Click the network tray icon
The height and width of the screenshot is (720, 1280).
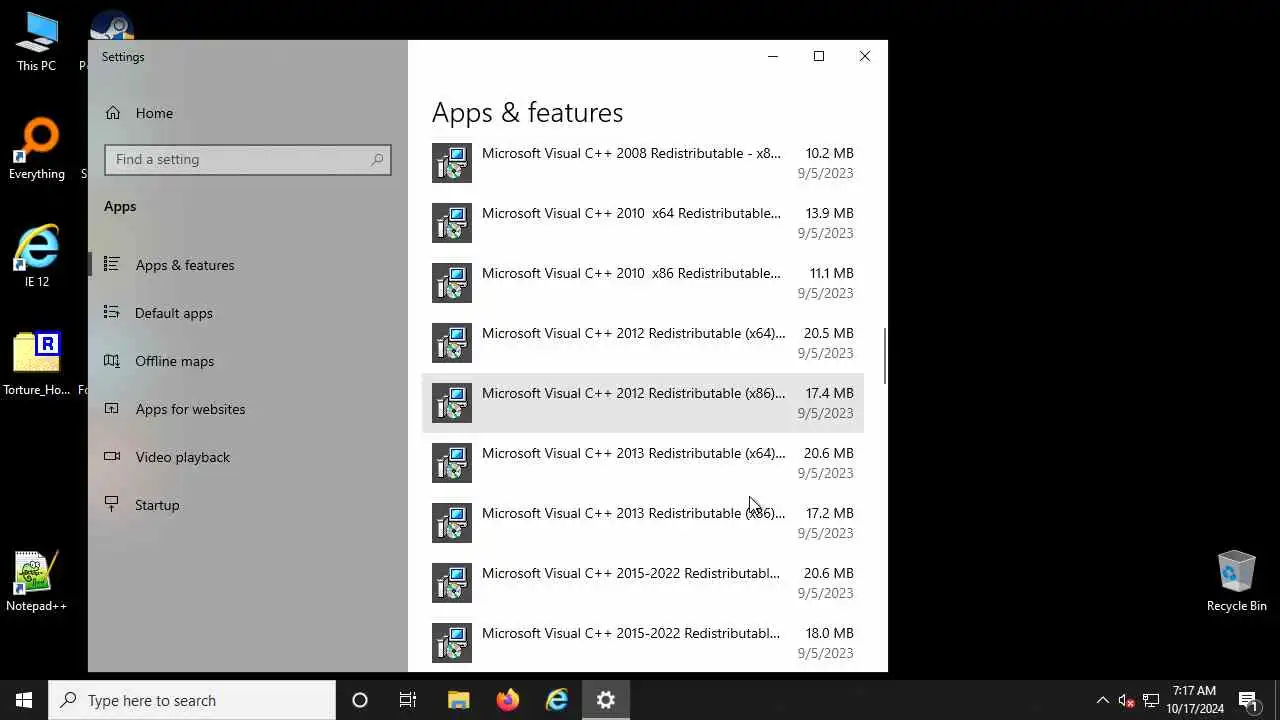pos(1151,700)
